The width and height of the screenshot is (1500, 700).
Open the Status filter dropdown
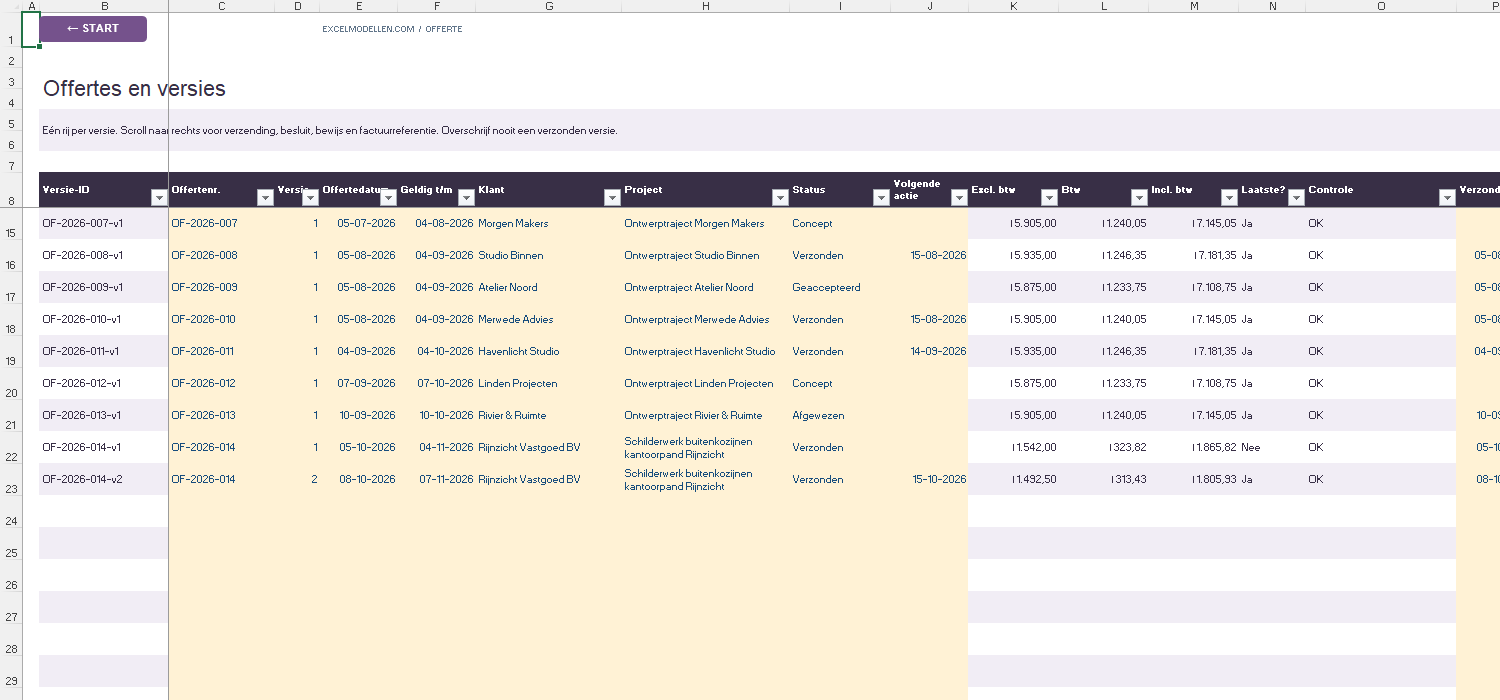pyautogui.click(x=881, y=198)
